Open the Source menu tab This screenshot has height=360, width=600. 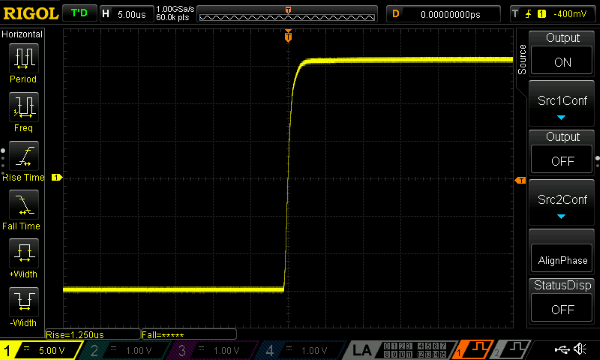(522, 59)
